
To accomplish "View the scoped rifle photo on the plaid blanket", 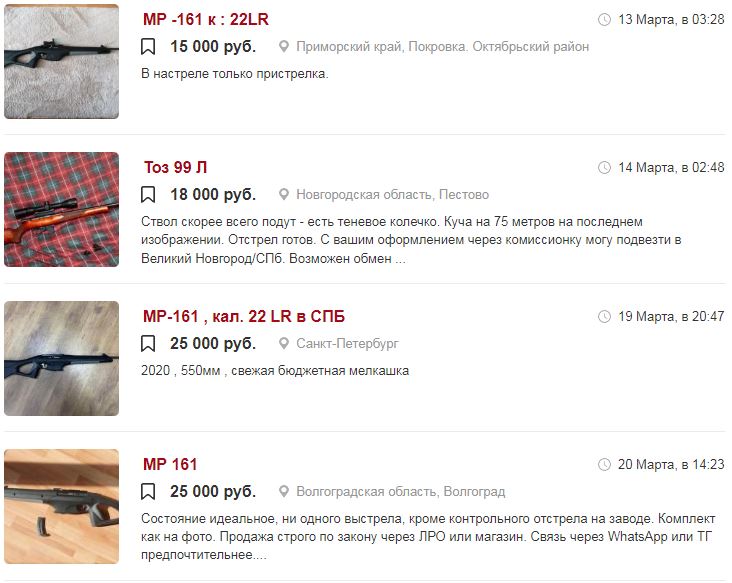I will point(62,210).
